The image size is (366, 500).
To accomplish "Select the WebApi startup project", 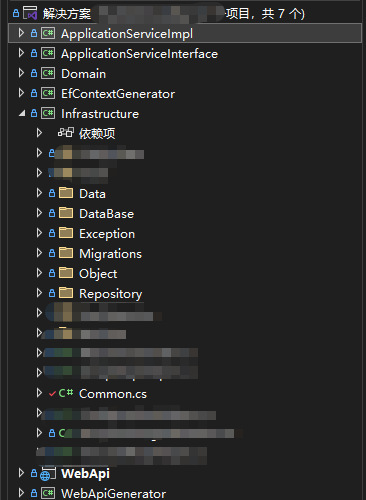I will 85,473.
